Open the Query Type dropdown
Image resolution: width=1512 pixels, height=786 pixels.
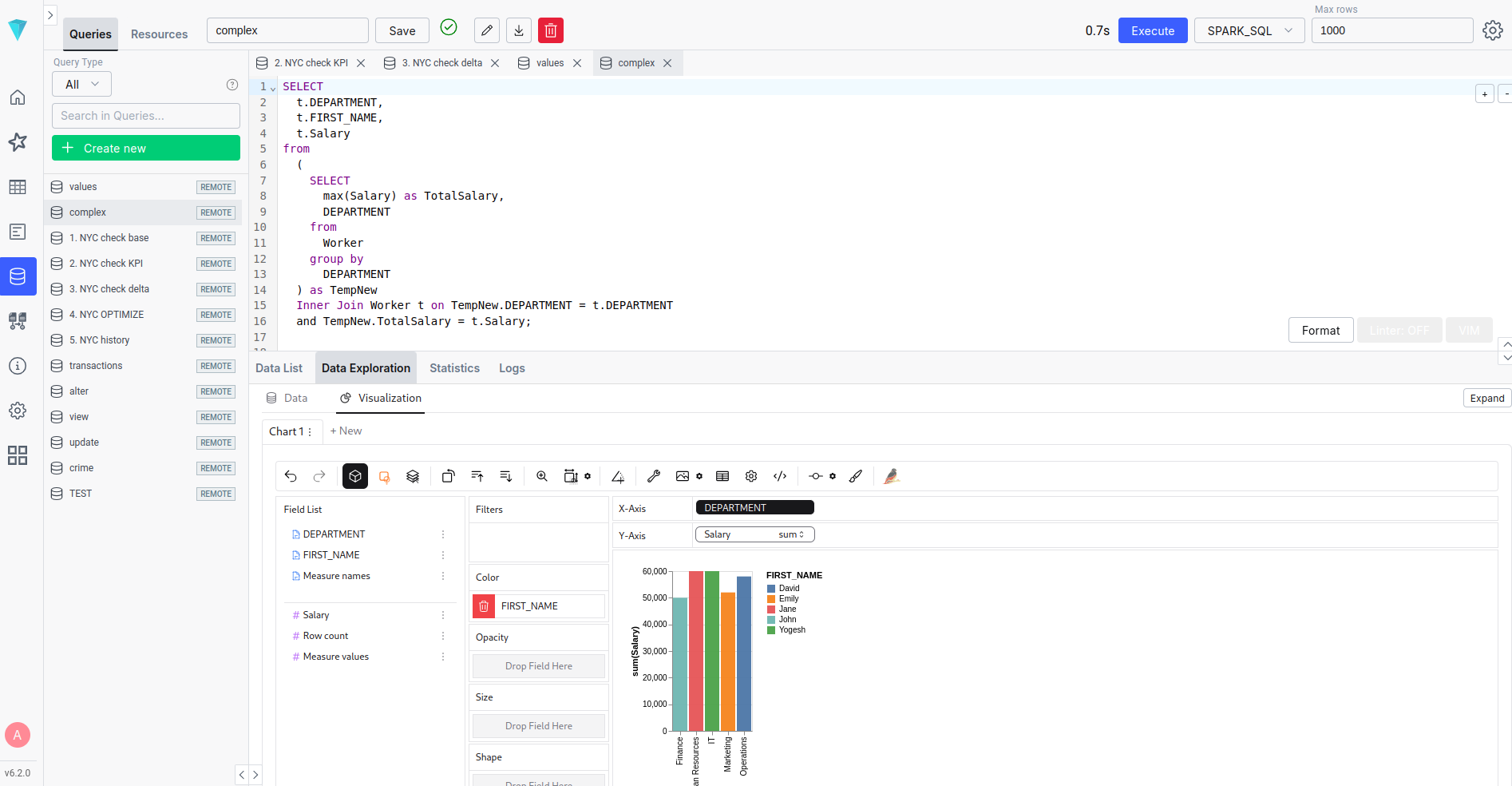pyautogui.click(x=81, y=84)
